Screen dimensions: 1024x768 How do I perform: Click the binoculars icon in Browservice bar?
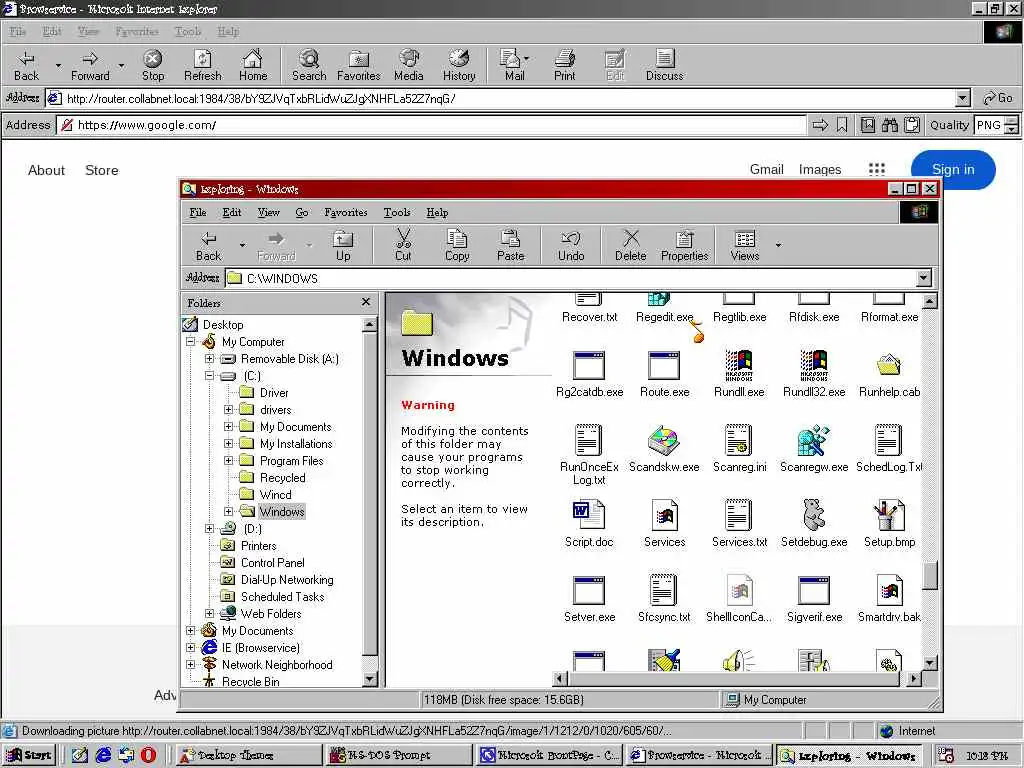[889, 125]
